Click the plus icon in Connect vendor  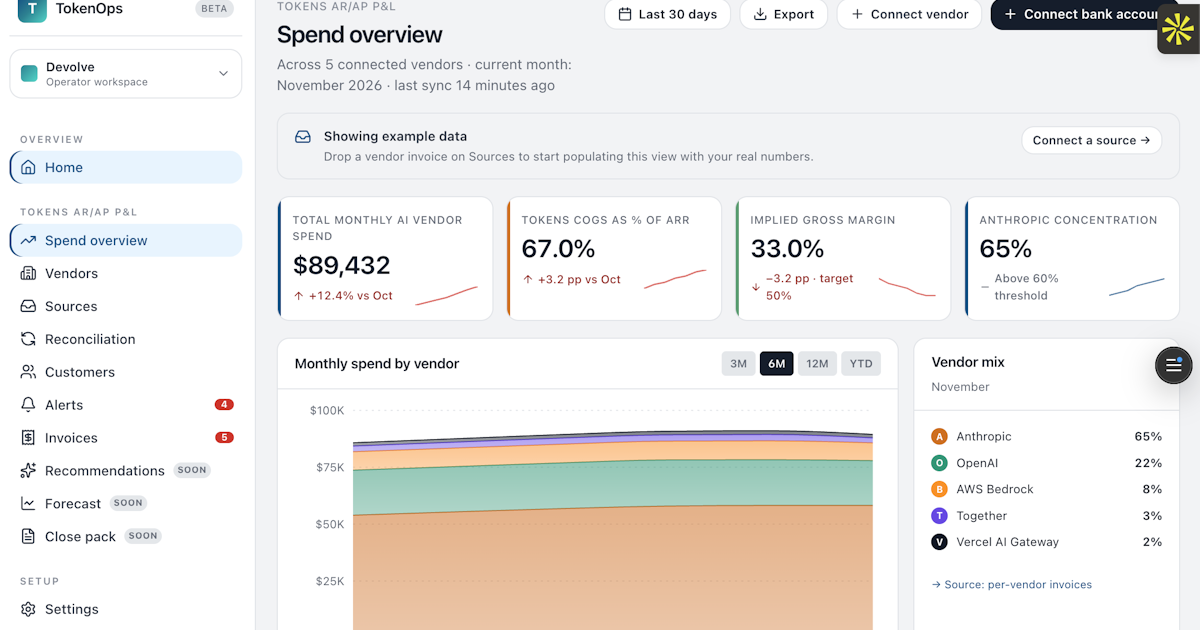point(857,14)
